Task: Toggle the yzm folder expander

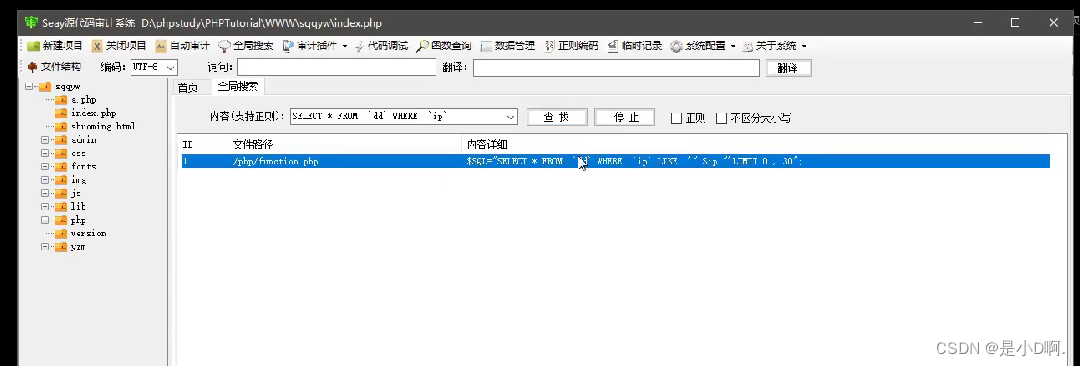Action: [x=45, y=246]
